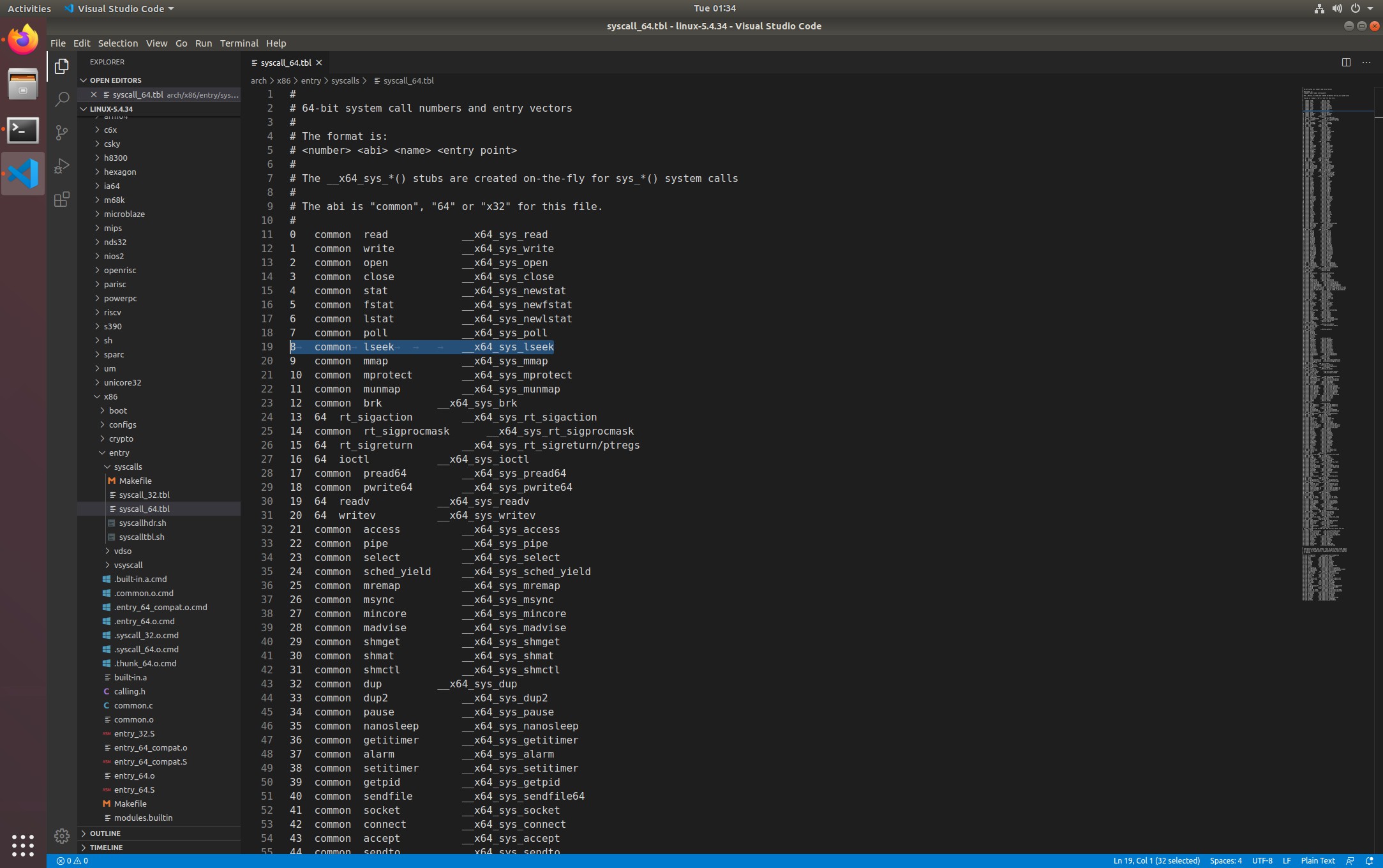Click Ln 19, Col 1 in status bar

[x=1156, y=861]
